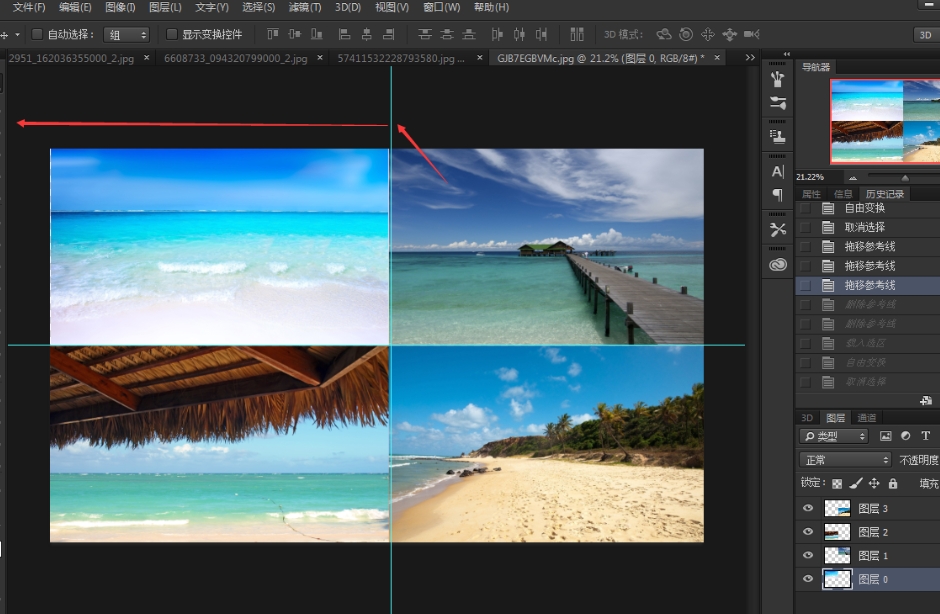
Task: Click the Align bottom edges icon
Action: pos(317,34)
